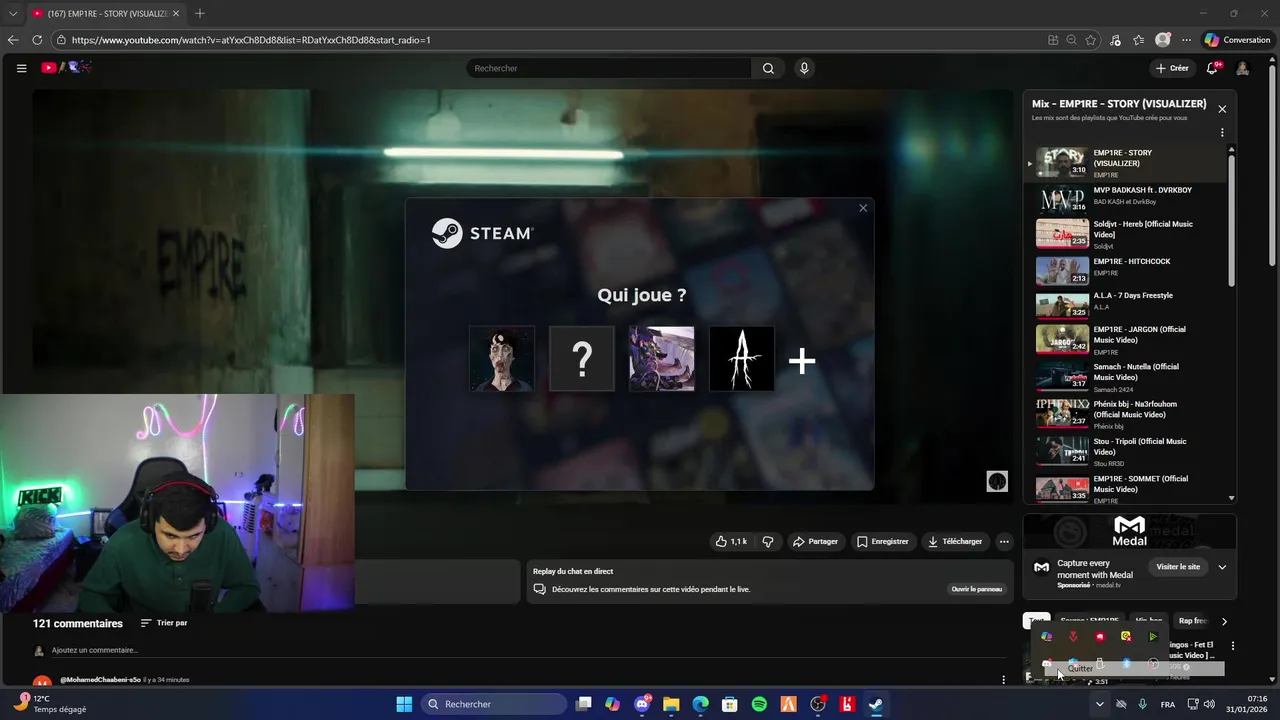Select the bicycle photo Steam profile

(662, 359)
